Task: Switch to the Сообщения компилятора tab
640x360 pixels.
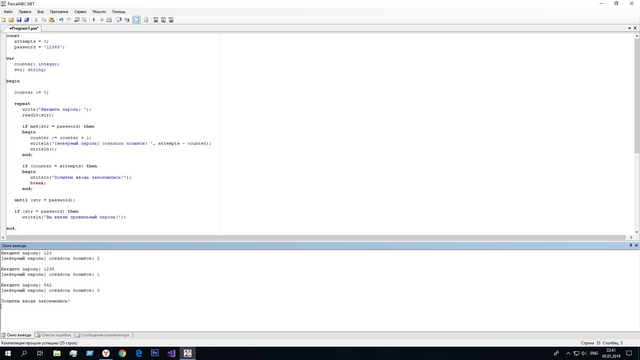Action: coord(102,335)
